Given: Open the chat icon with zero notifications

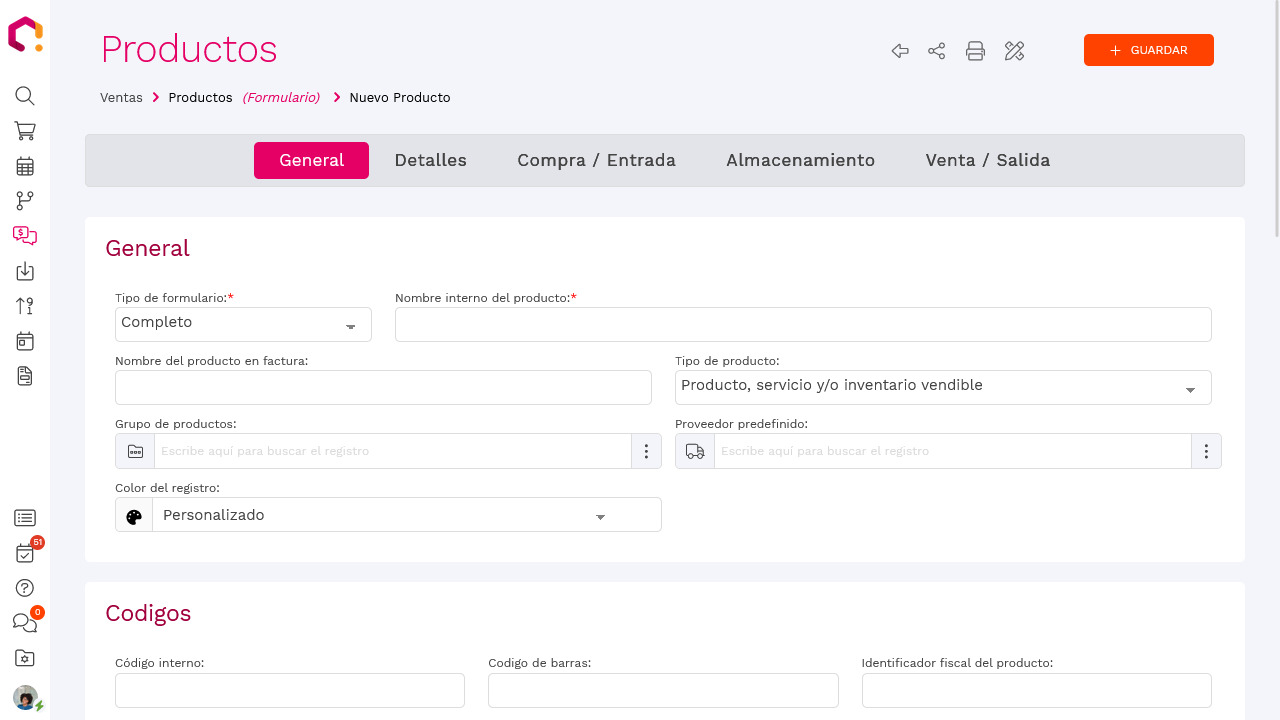Looking at the screenshot, I should pos(24,623).
